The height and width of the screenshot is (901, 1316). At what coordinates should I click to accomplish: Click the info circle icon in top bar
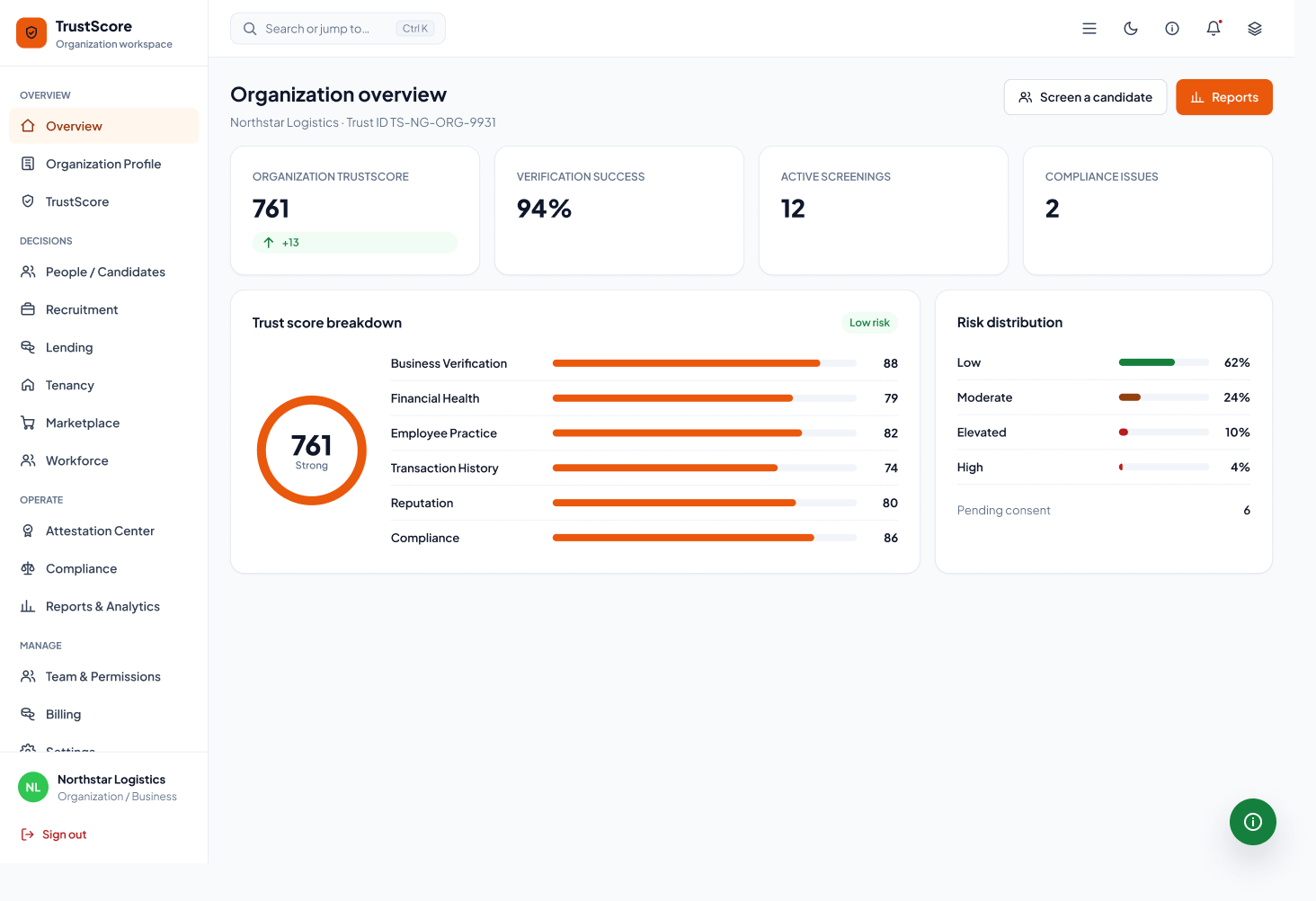pos(1172,29)
